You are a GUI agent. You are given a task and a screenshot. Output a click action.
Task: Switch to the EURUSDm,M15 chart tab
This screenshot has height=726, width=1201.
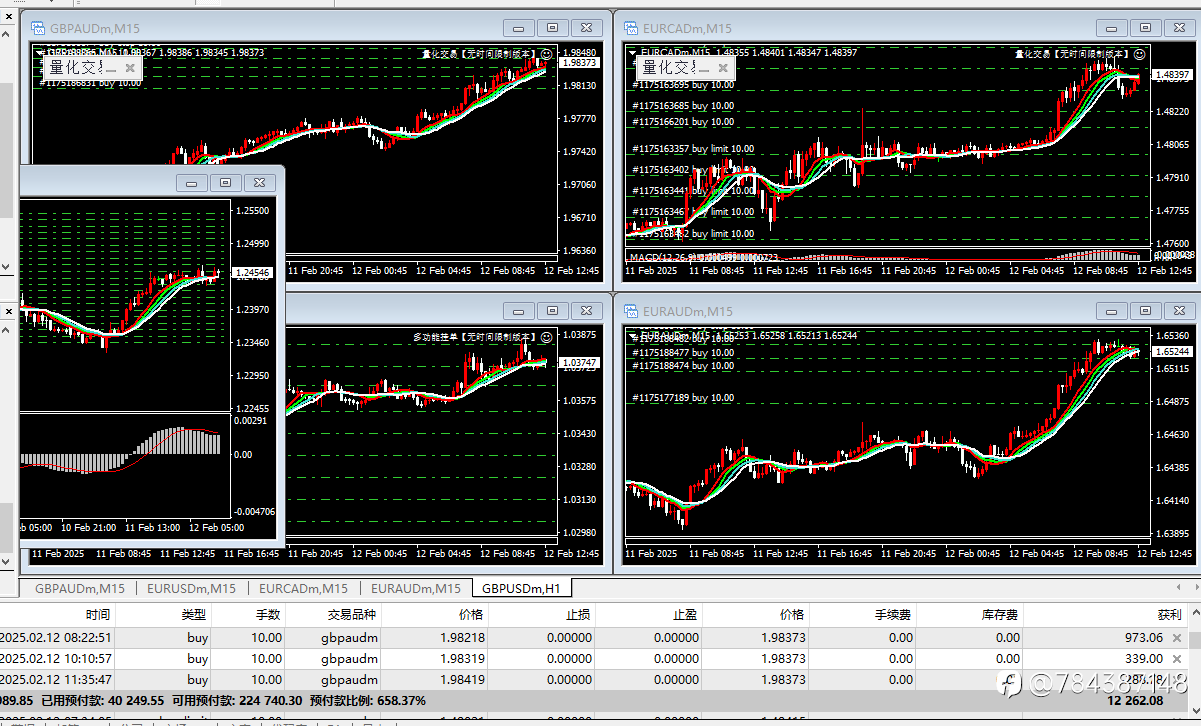pos(191,588)
